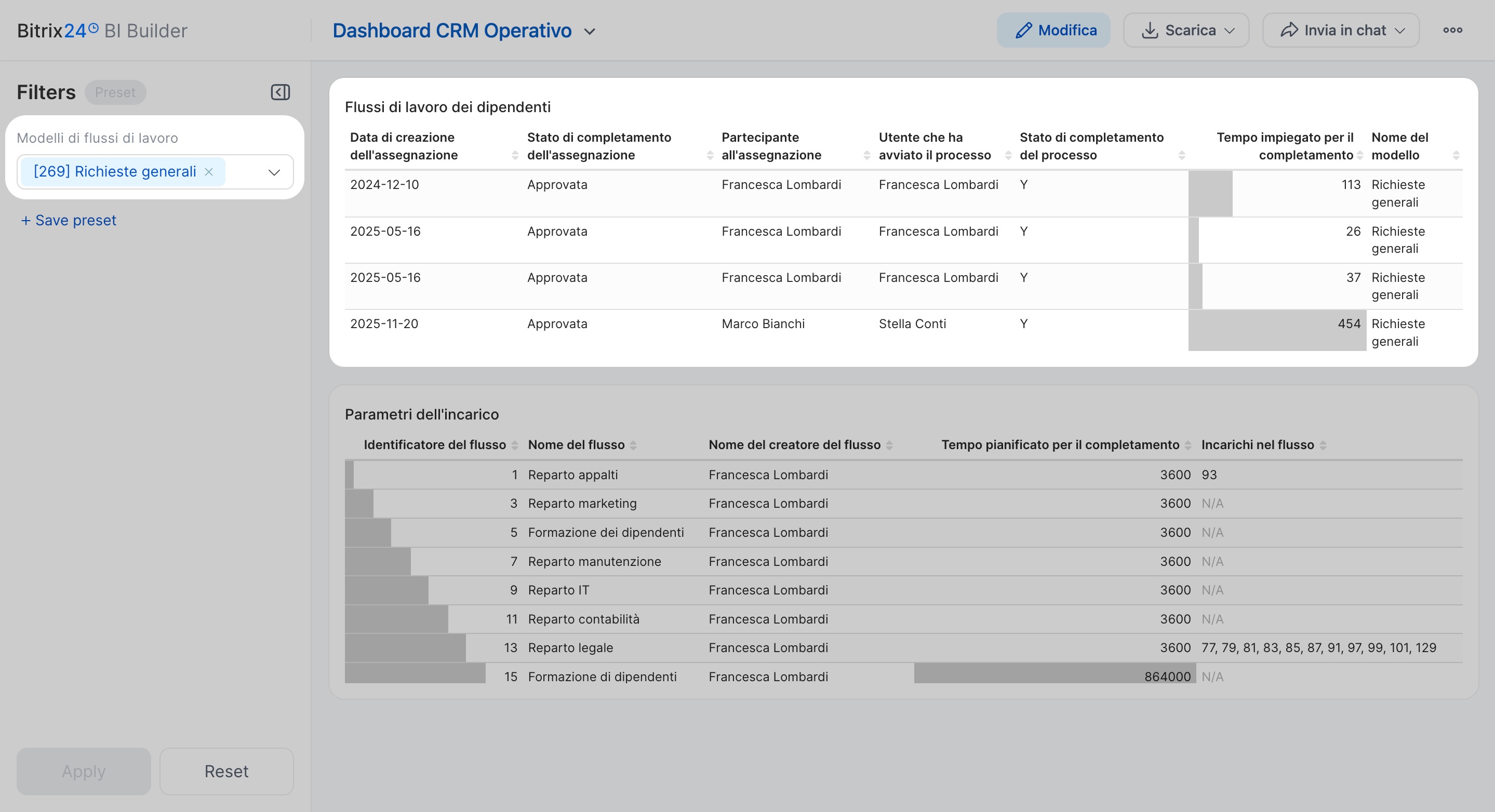The height and width of the screenshot is (812, 1495).
Task: Open the Invia in chat dropdown
Action: 1341,30
